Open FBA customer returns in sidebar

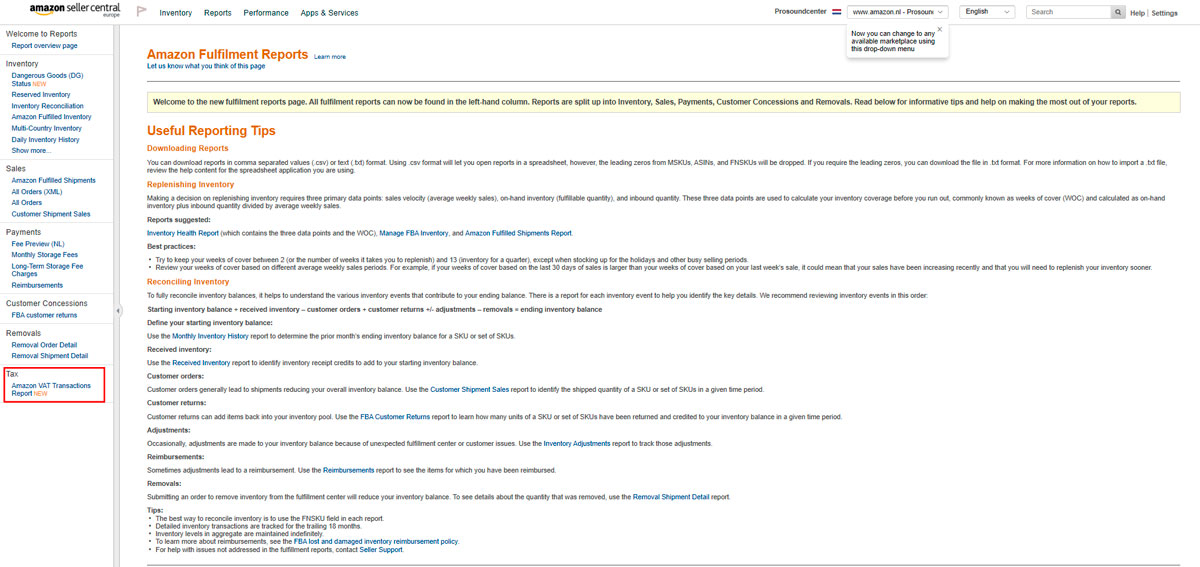(44, 315)
